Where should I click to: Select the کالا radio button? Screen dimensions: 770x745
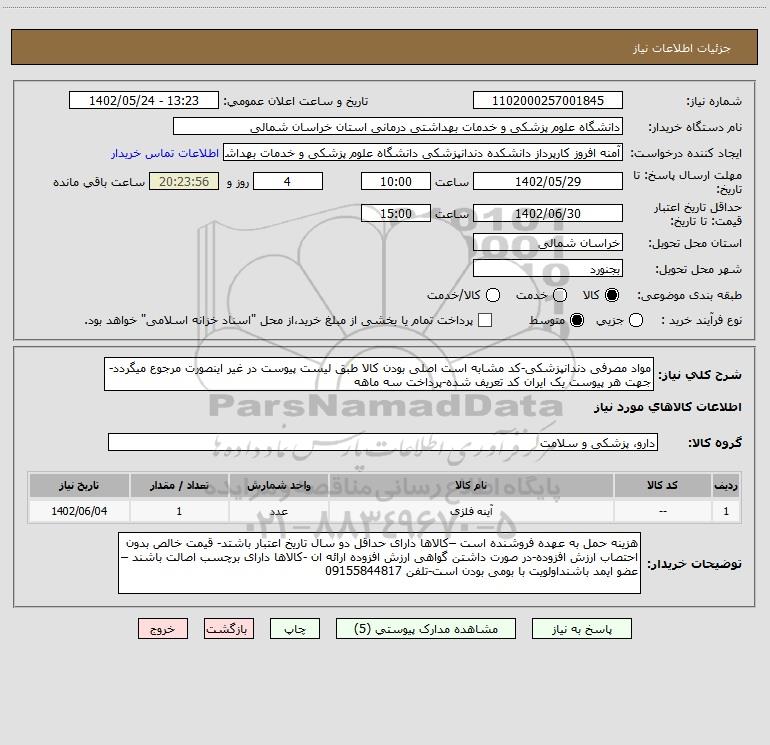pyautogui.click(x=612, y=295)
